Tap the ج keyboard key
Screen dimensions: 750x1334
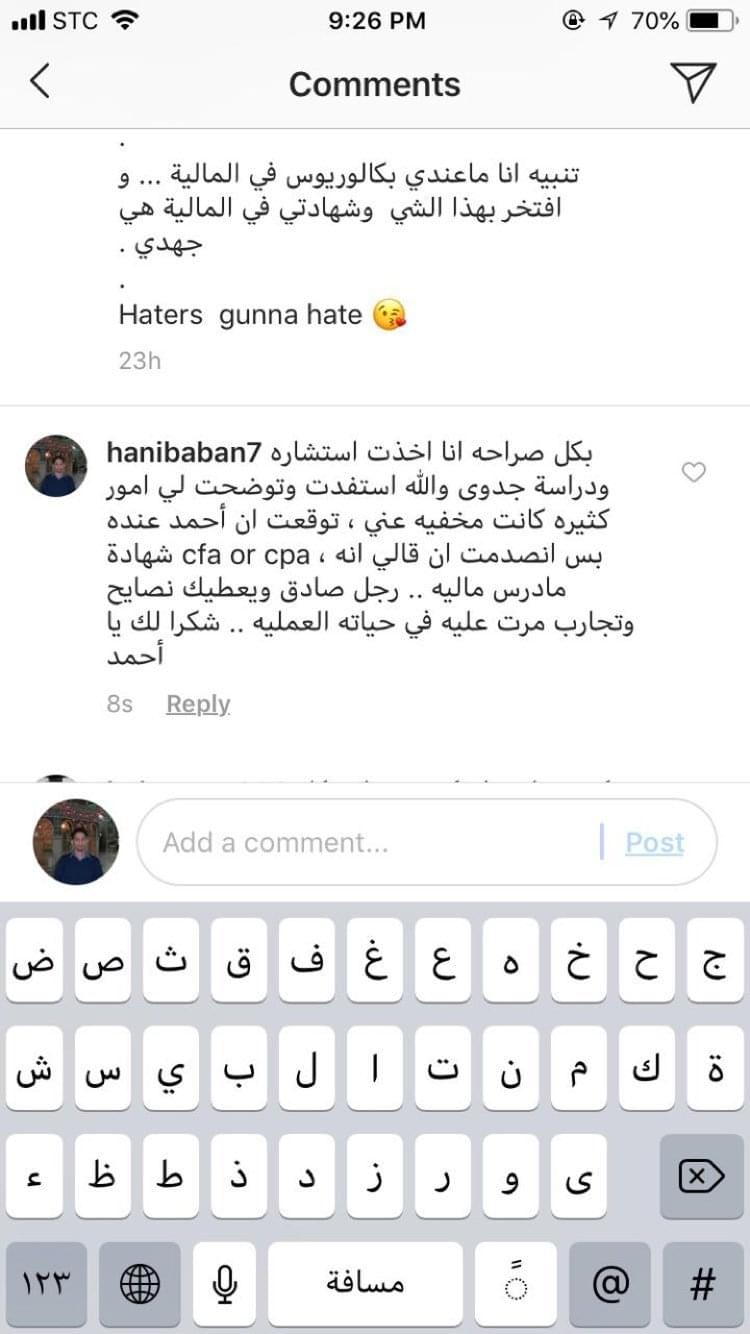pos(716,961)
